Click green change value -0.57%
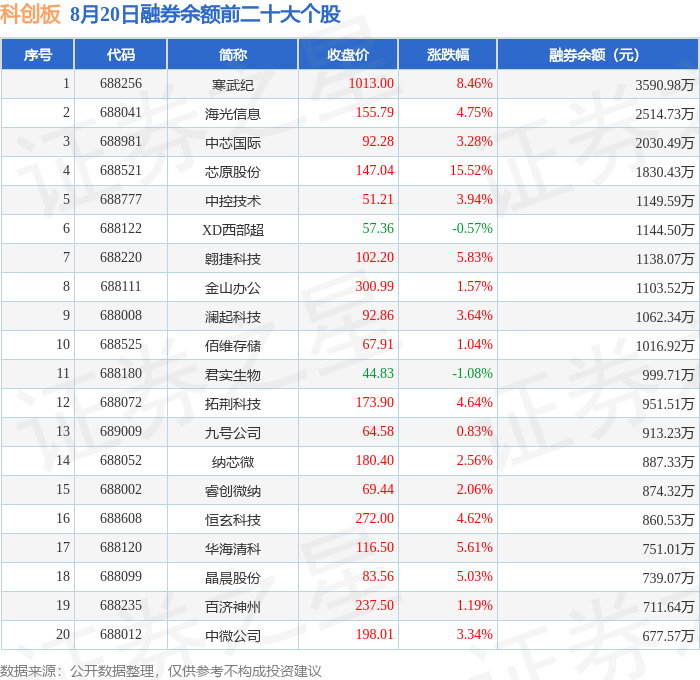The height and width of the screenshot is (680, 700). tap(472, 229)
